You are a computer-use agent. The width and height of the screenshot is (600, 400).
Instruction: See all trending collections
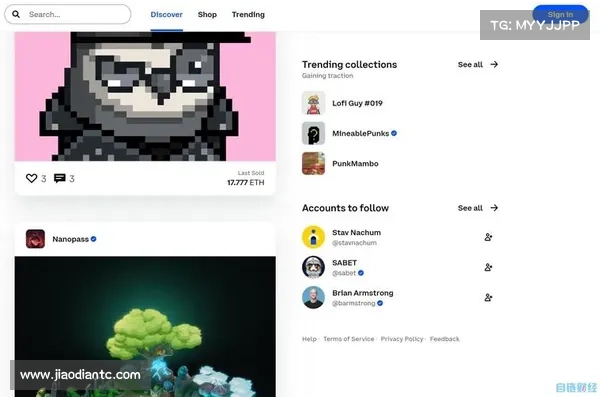(470, 64)
